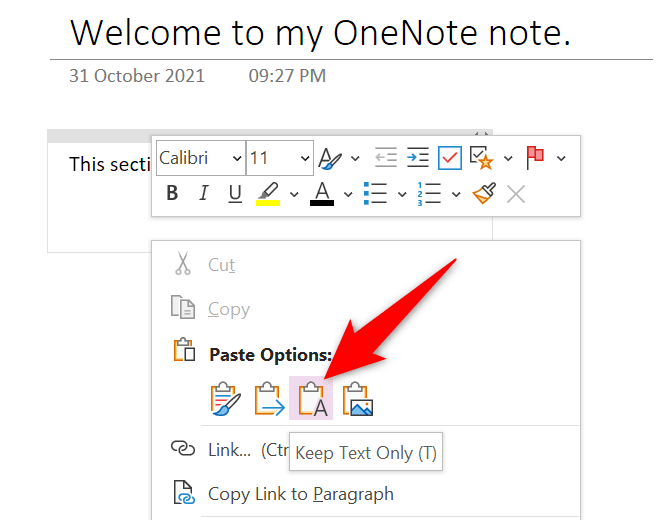Click the red Outlook flag icon

click(x=535, y=158)
